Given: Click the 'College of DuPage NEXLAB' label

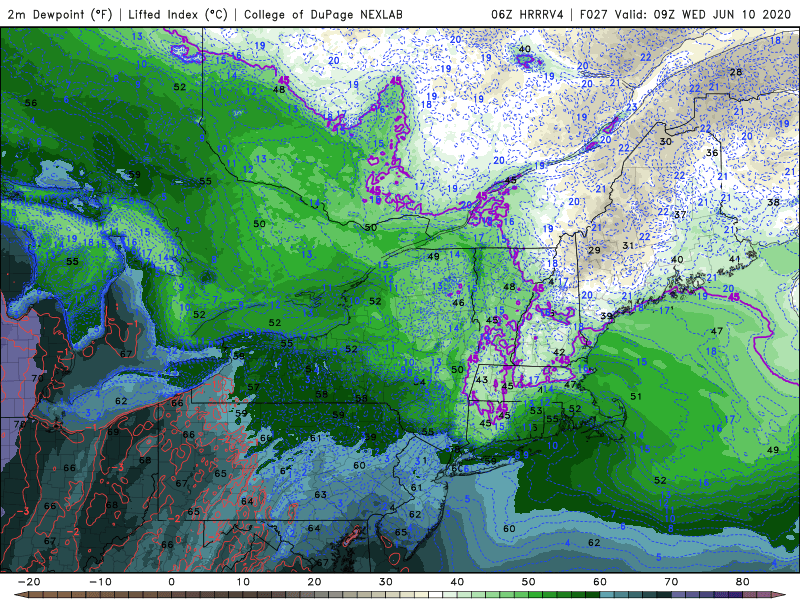Looking at the screenshot, I should coord(323,14).
